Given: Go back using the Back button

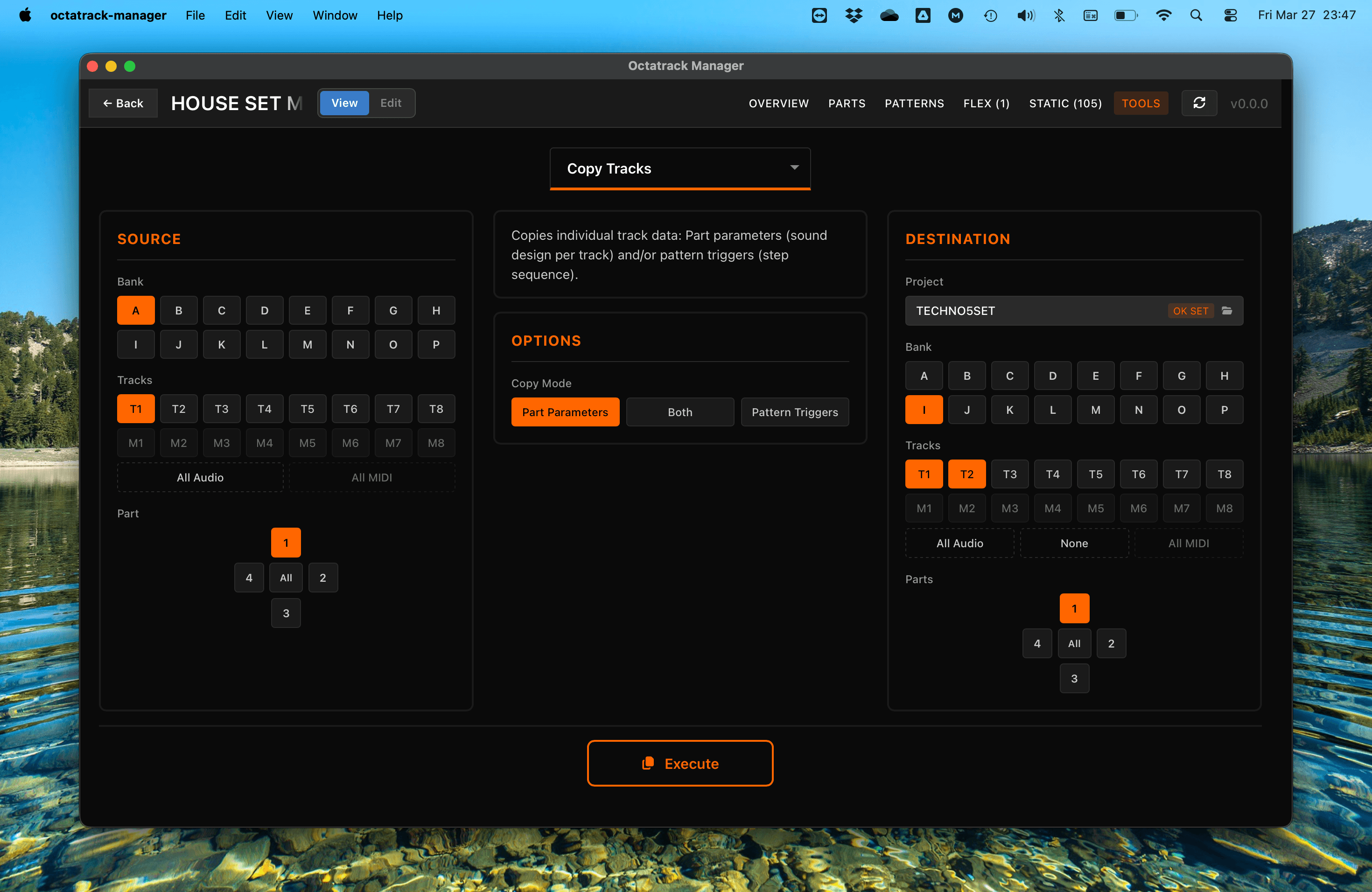Looking at the screenshot, I should tap(123, 103).
